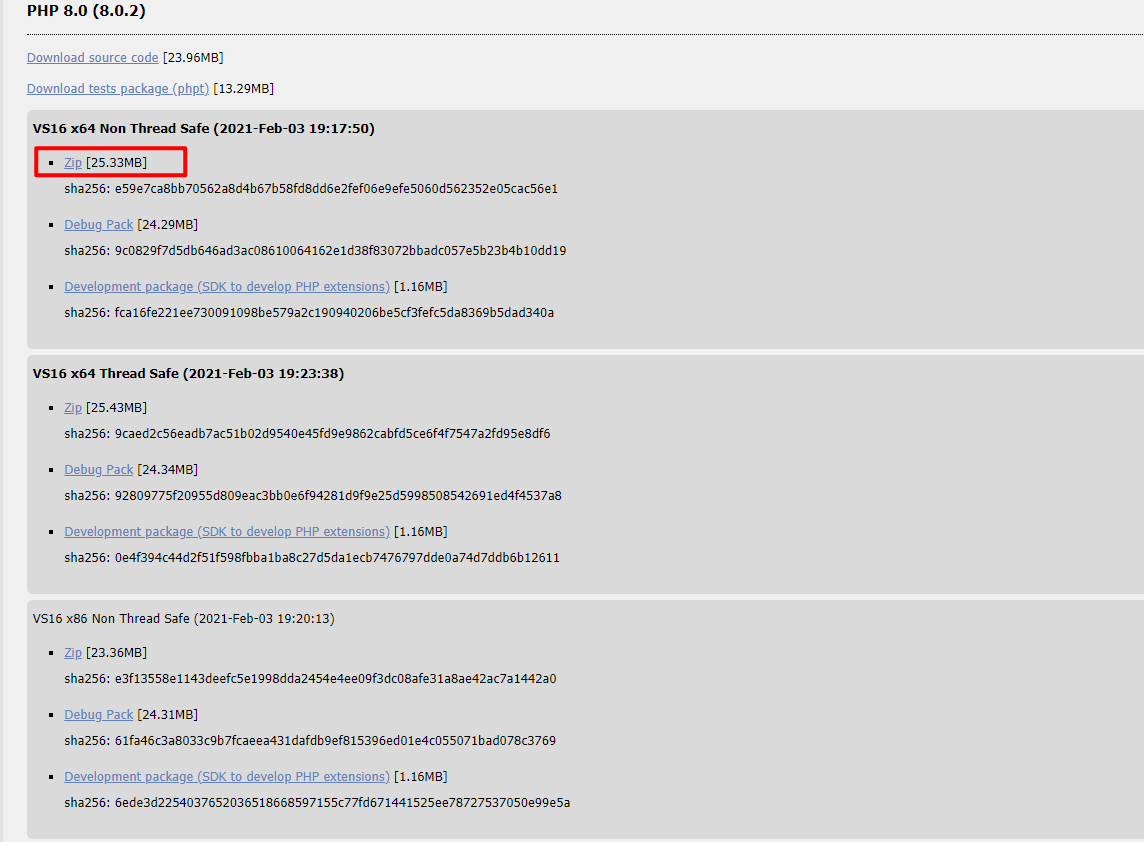Open Development package link under x86 Non Thread Safe
This screenshot has width=1144, height=842.
pyautogui.click(x=227, y=777)
